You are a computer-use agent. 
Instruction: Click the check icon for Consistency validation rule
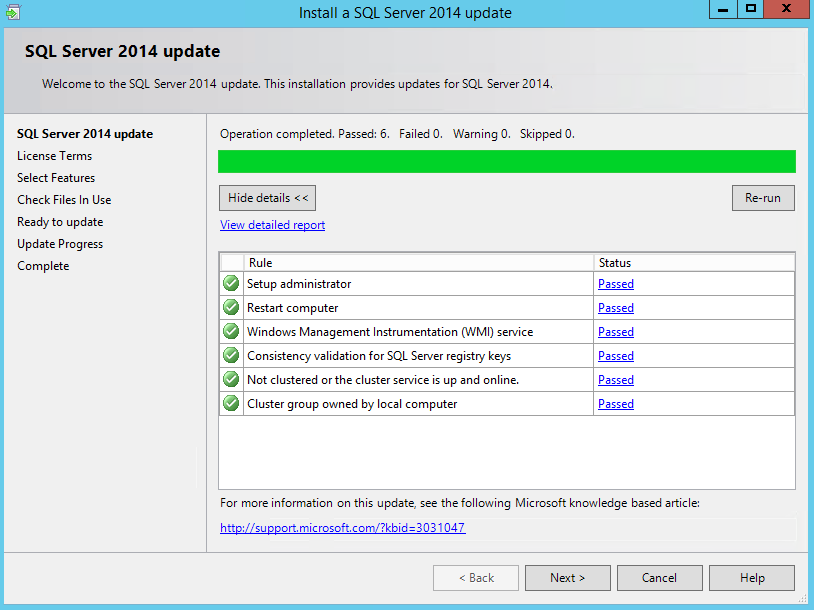pos(231,355)
